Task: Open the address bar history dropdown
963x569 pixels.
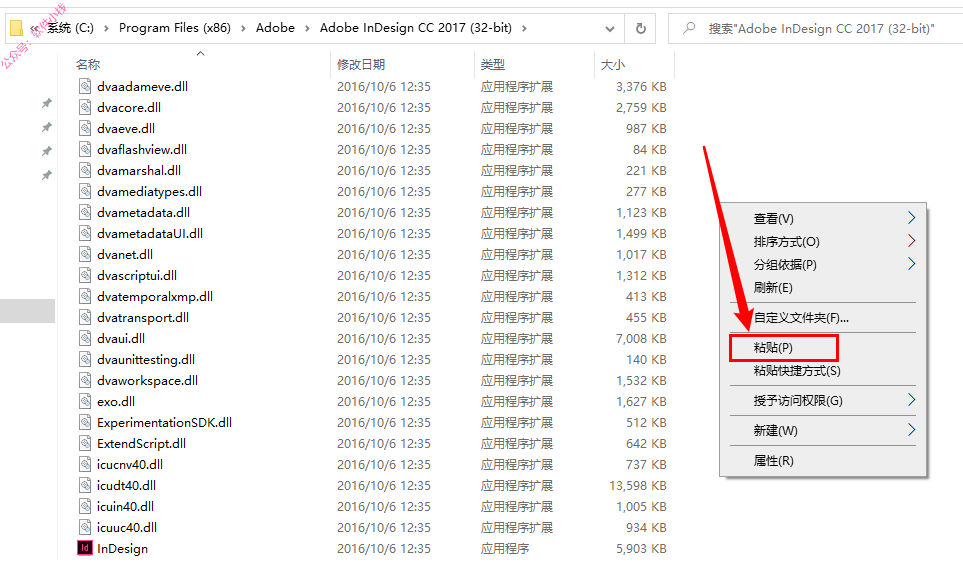Action: (610, 28)
